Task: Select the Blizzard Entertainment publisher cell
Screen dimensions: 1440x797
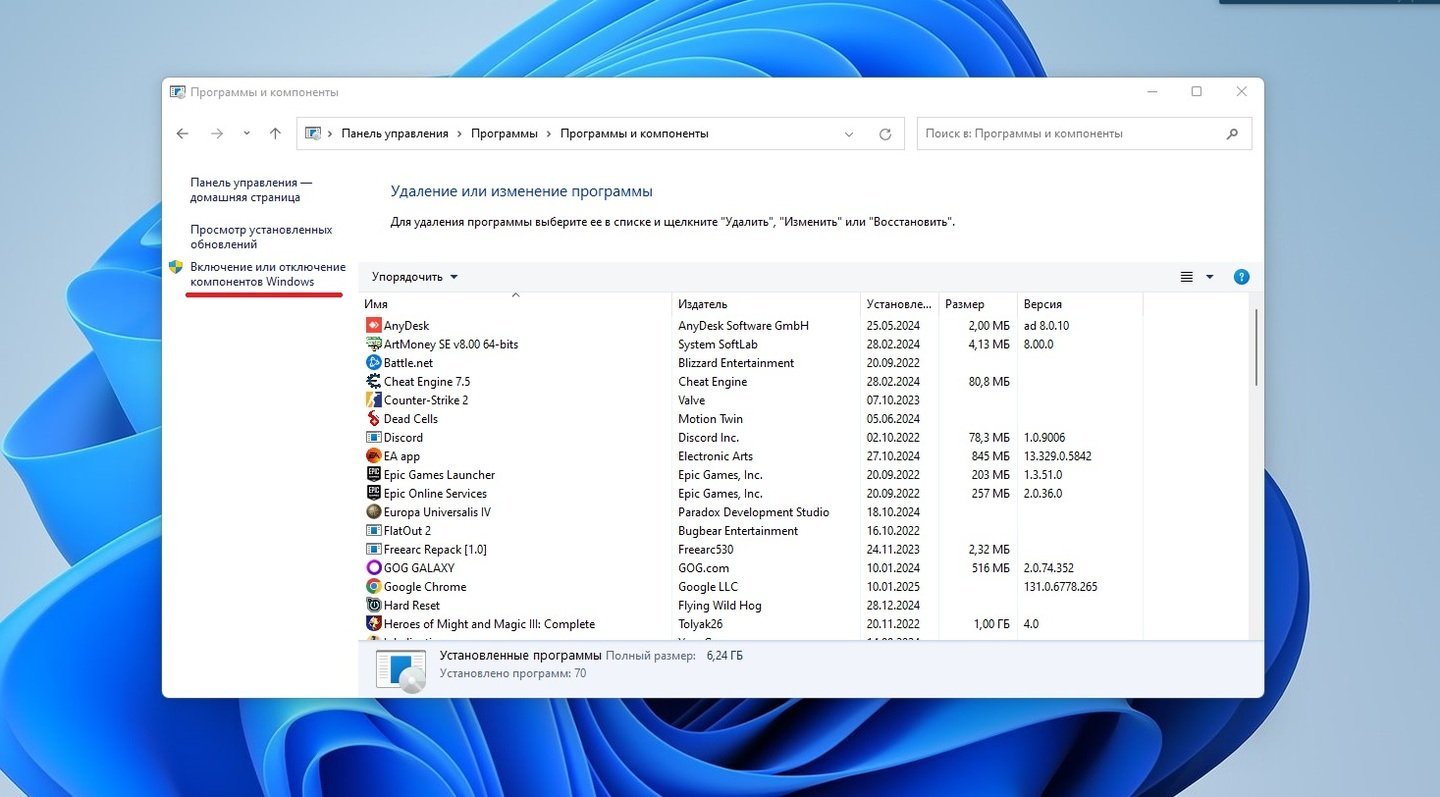Action: coord(736,363)
